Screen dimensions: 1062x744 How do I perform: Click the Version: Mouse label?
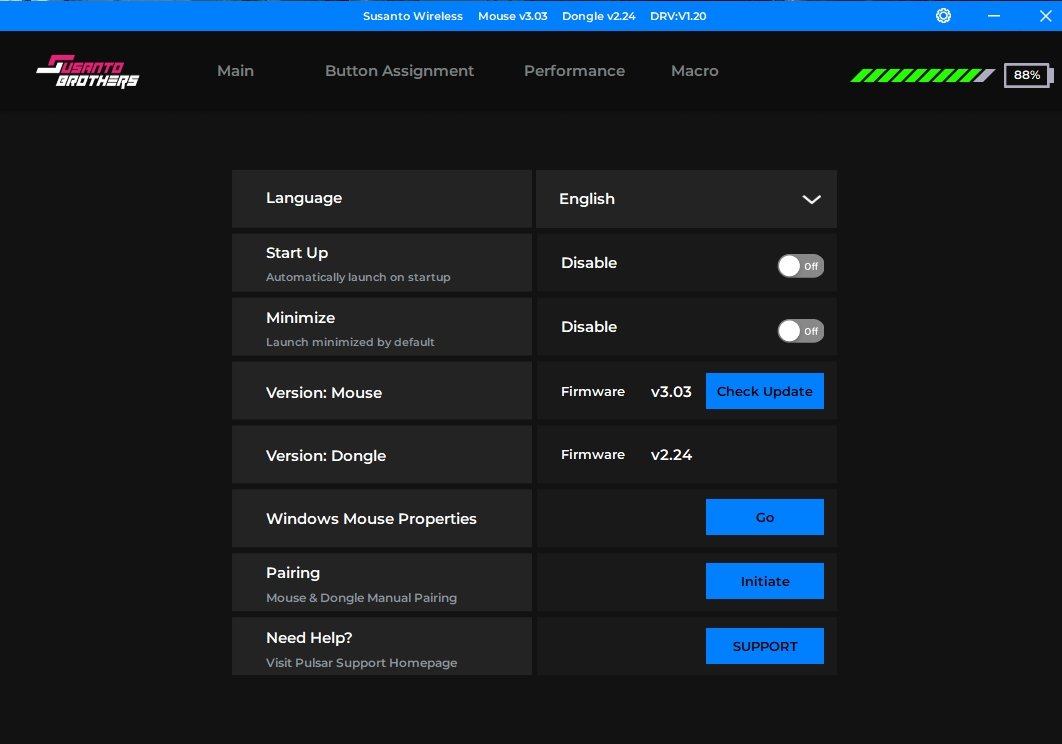pyautogui.click(x=324, y=392)
